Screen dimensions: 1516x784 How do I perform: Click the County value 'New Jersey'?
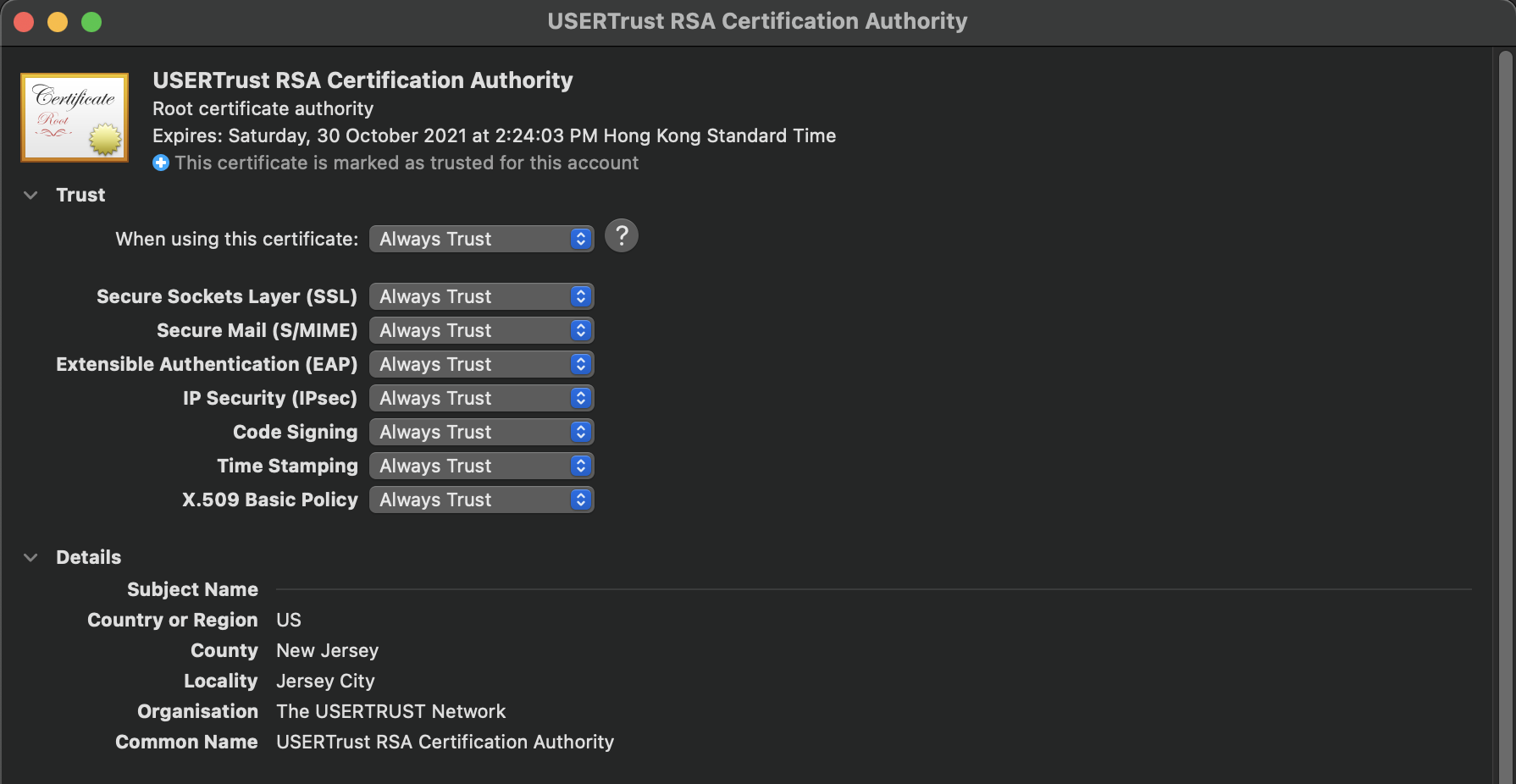coord(327,650)
